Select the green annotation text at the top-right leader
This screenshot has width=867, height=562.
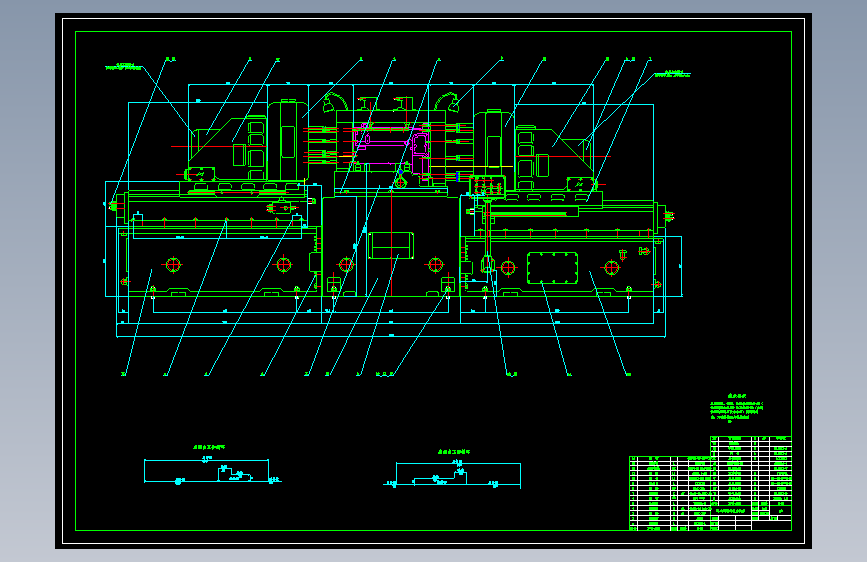pos(672,74)
